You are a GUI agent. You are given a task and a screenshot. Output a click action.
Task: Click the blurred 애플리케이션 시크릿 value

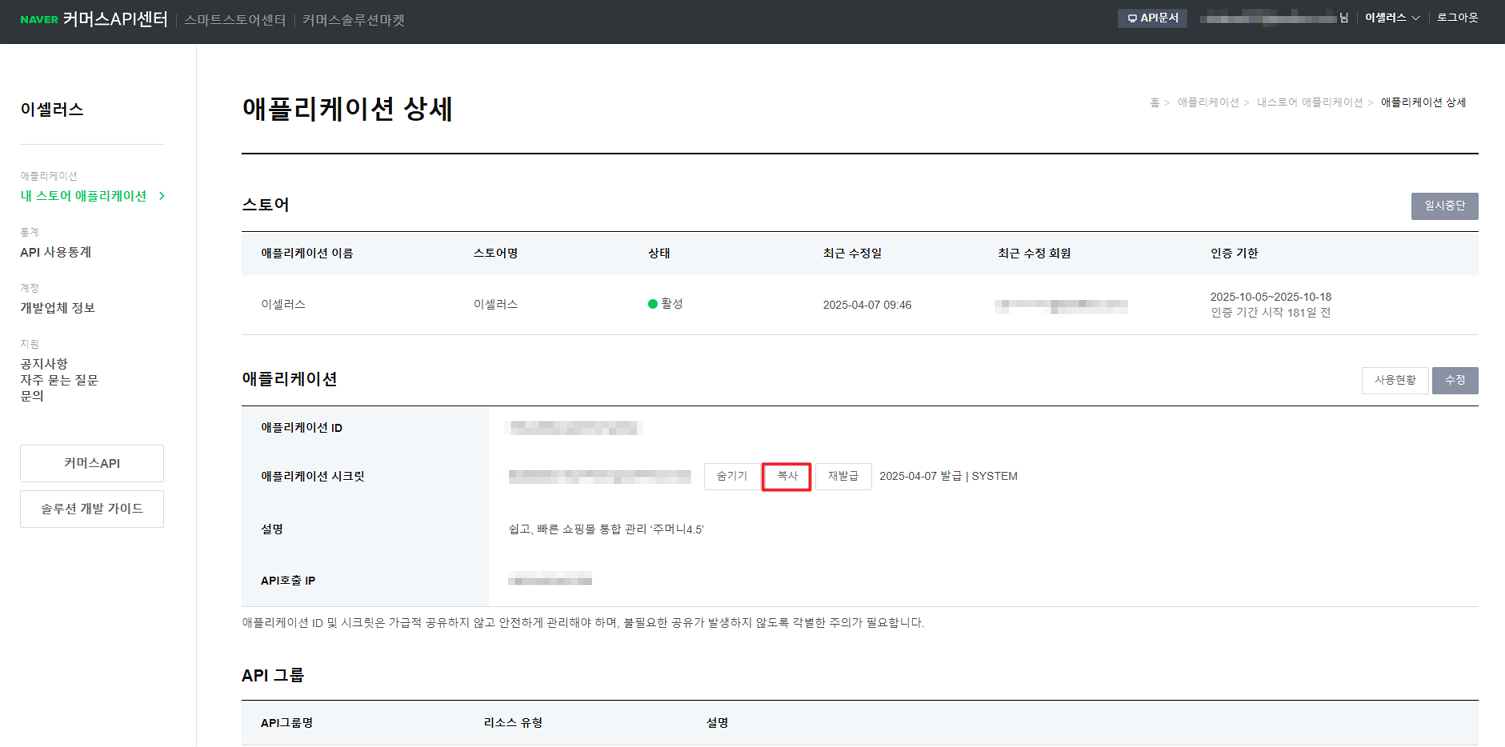coord(600,476)
